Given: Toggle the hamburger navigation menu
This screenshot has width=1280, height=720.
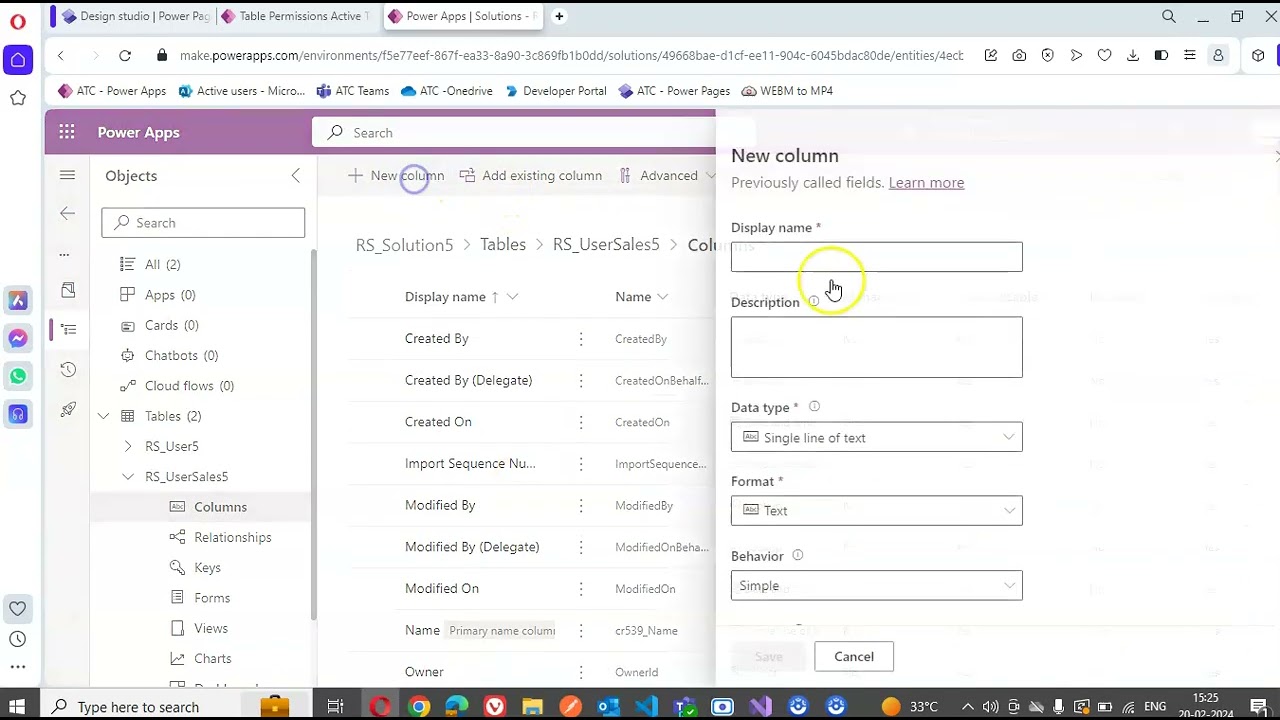Looking at the screenshot, I should coord(67,175).
